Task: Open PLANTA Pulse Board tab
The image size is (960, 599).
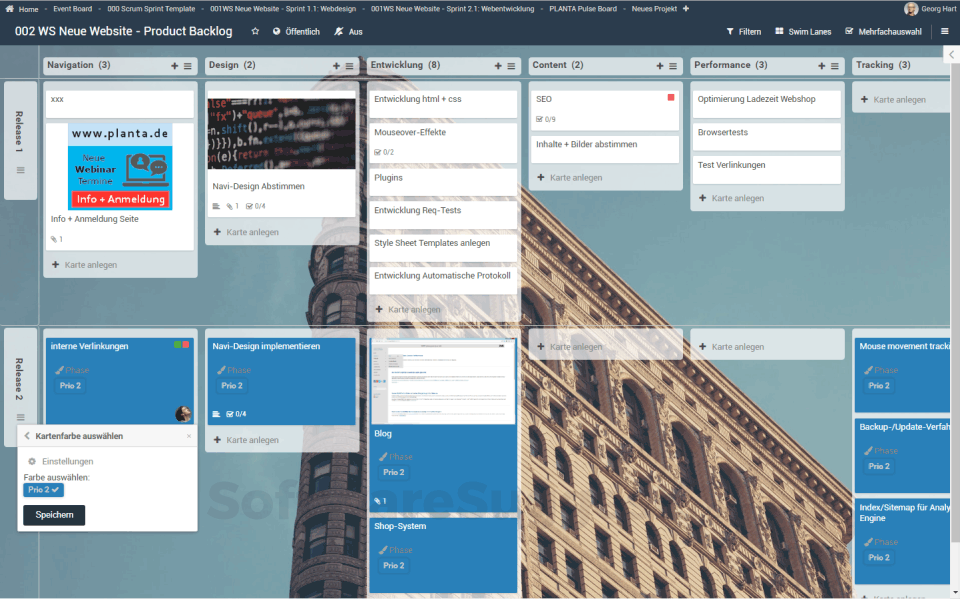Action: 583,9
